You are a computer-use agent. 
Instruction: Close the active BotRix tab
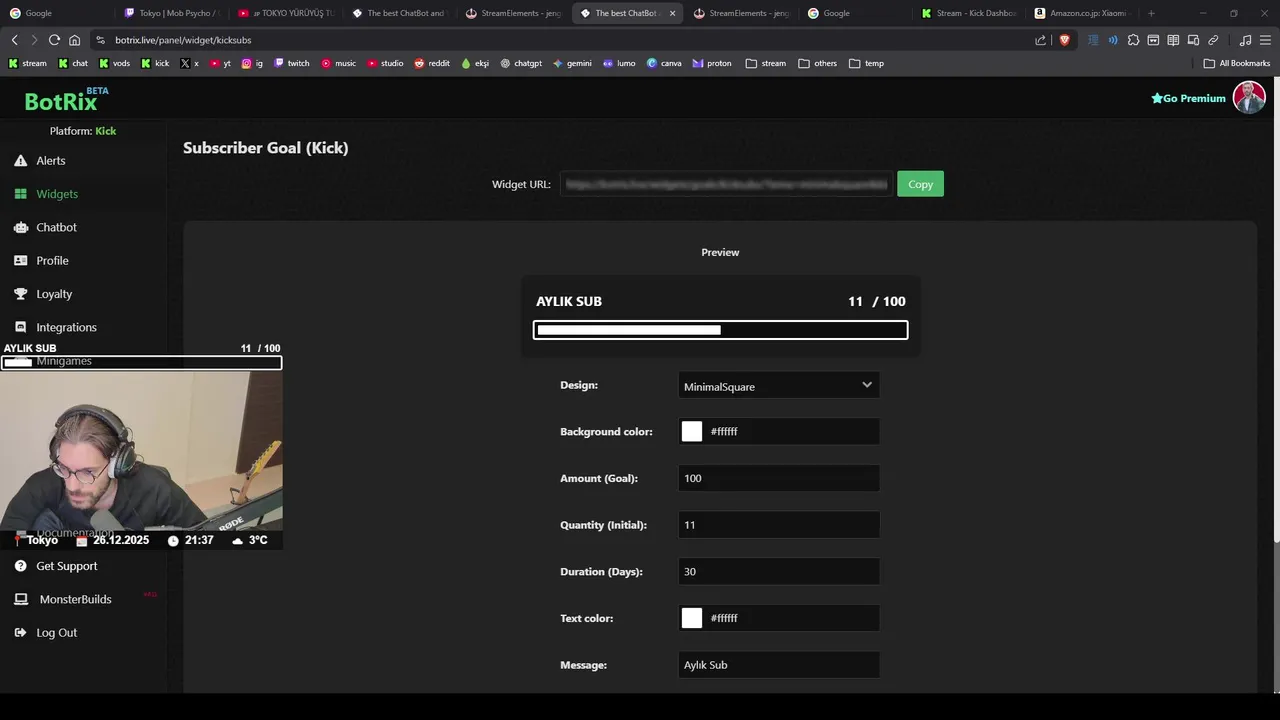(x=672, y=13)
